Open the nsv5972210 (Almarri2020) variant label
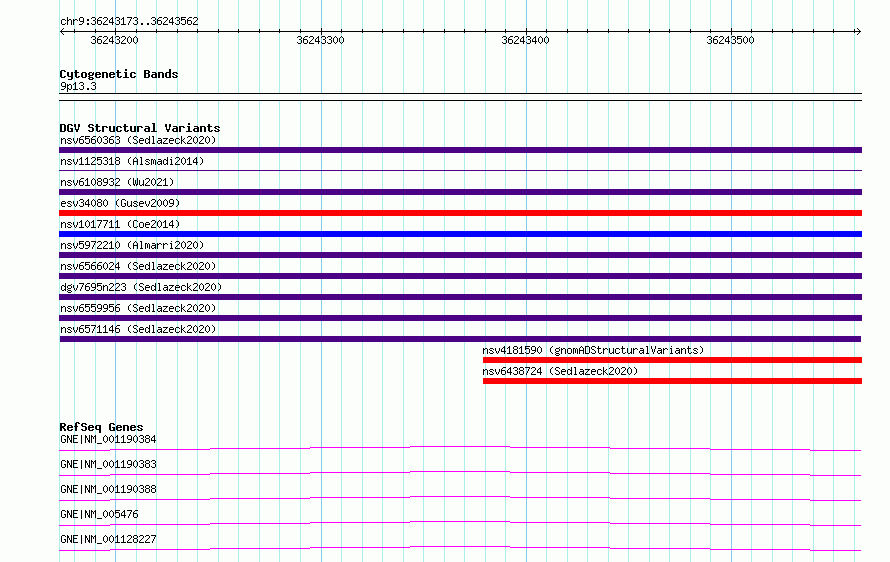Screen dimensions: 890x562 [132, 245]
